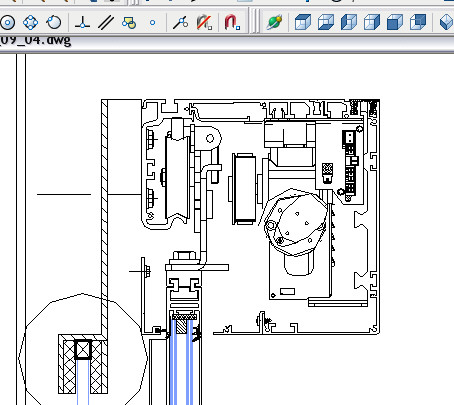Select the Snap to Parallel object snap

coord(106,23)
